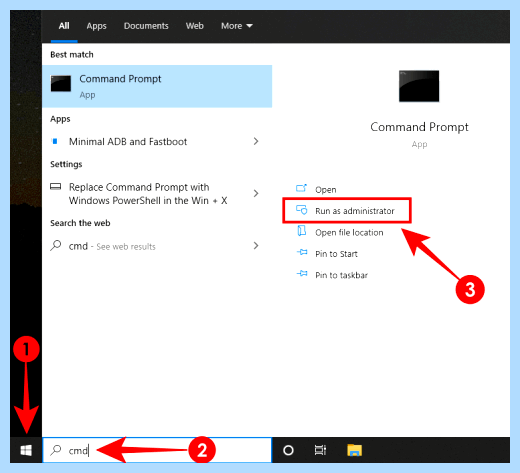Open cmd See web results entry
The width and height of the screenshot is (520, 473).
click(157, 246)
